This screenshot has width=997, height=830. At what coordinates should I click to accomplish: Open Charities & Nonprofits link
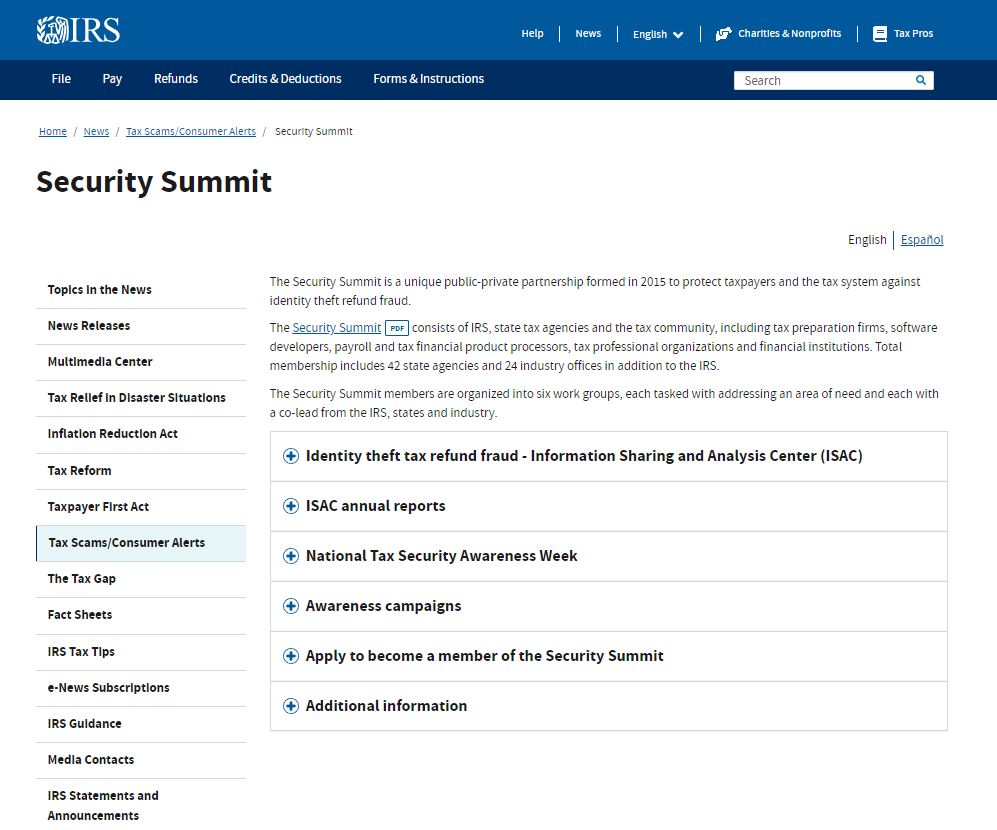pyautogui.click(x=789, y=34)
